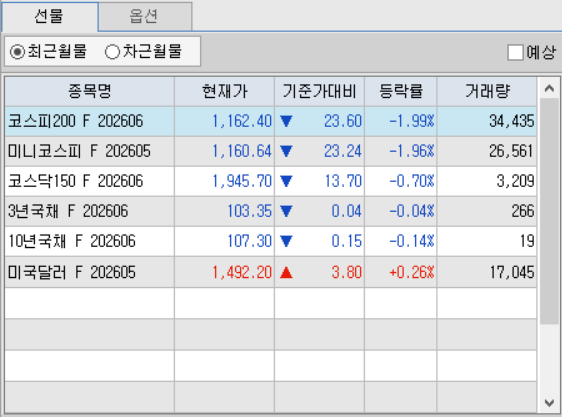Click the volume value 19

[x=527, y=241]
